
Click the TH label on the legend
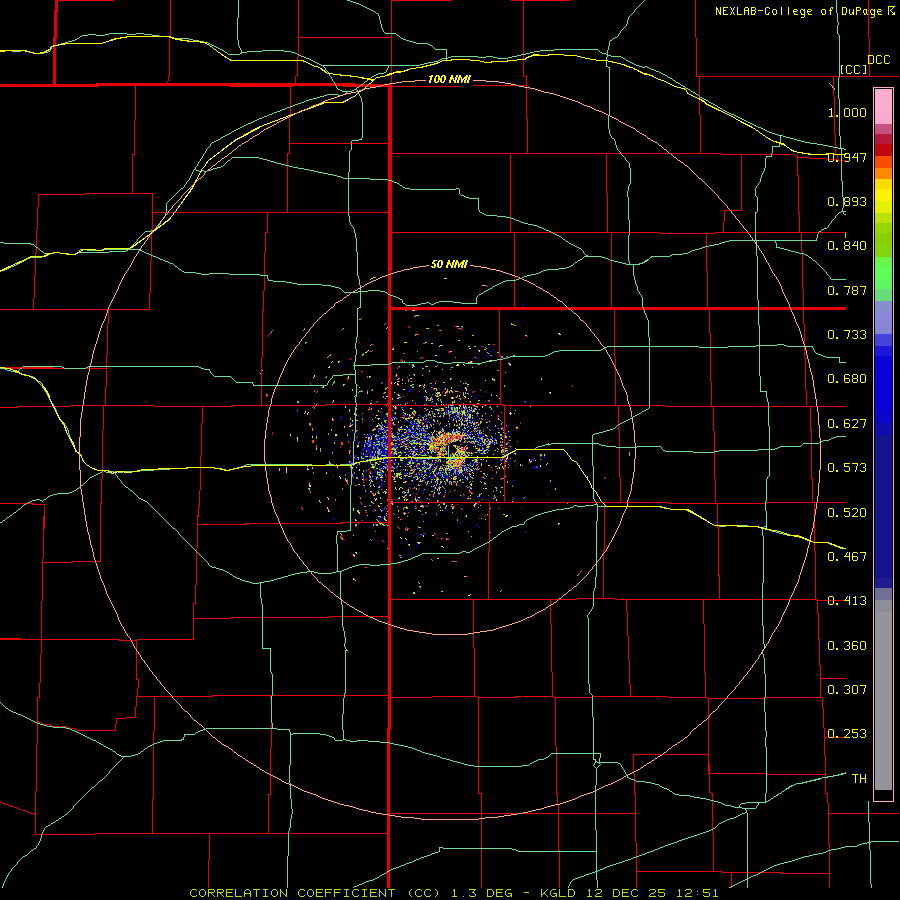pyautogui.click(x=859, y=779)
